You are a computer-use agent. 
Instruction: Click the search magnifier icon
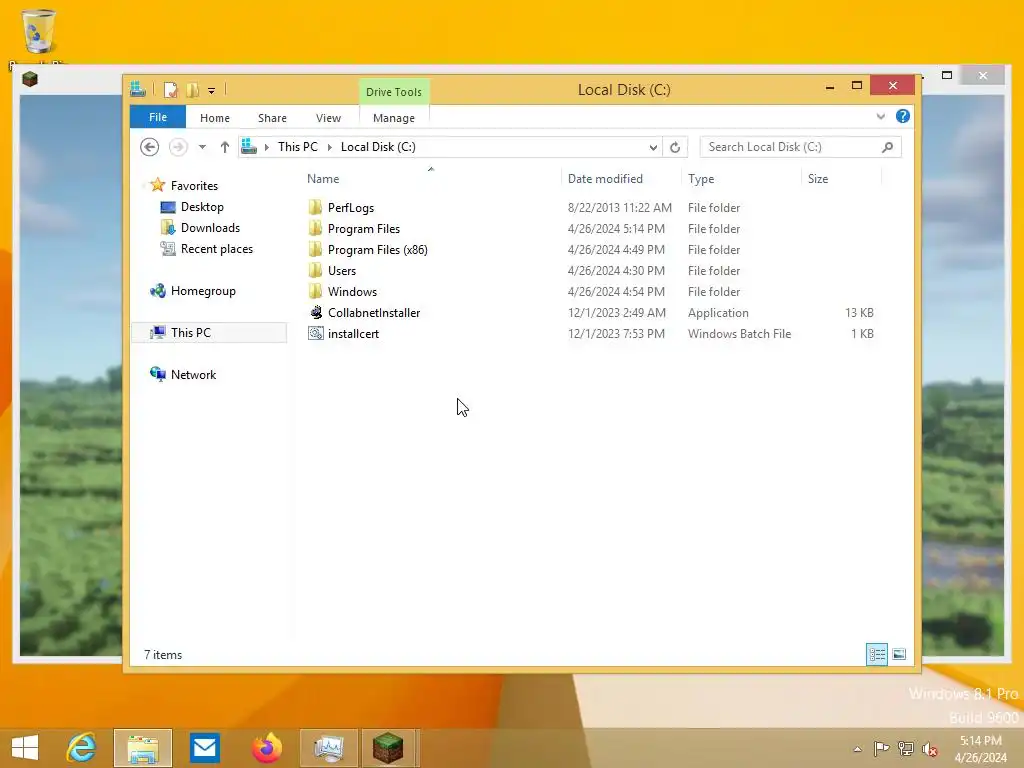pyautogui.click(x=887, y=147)
